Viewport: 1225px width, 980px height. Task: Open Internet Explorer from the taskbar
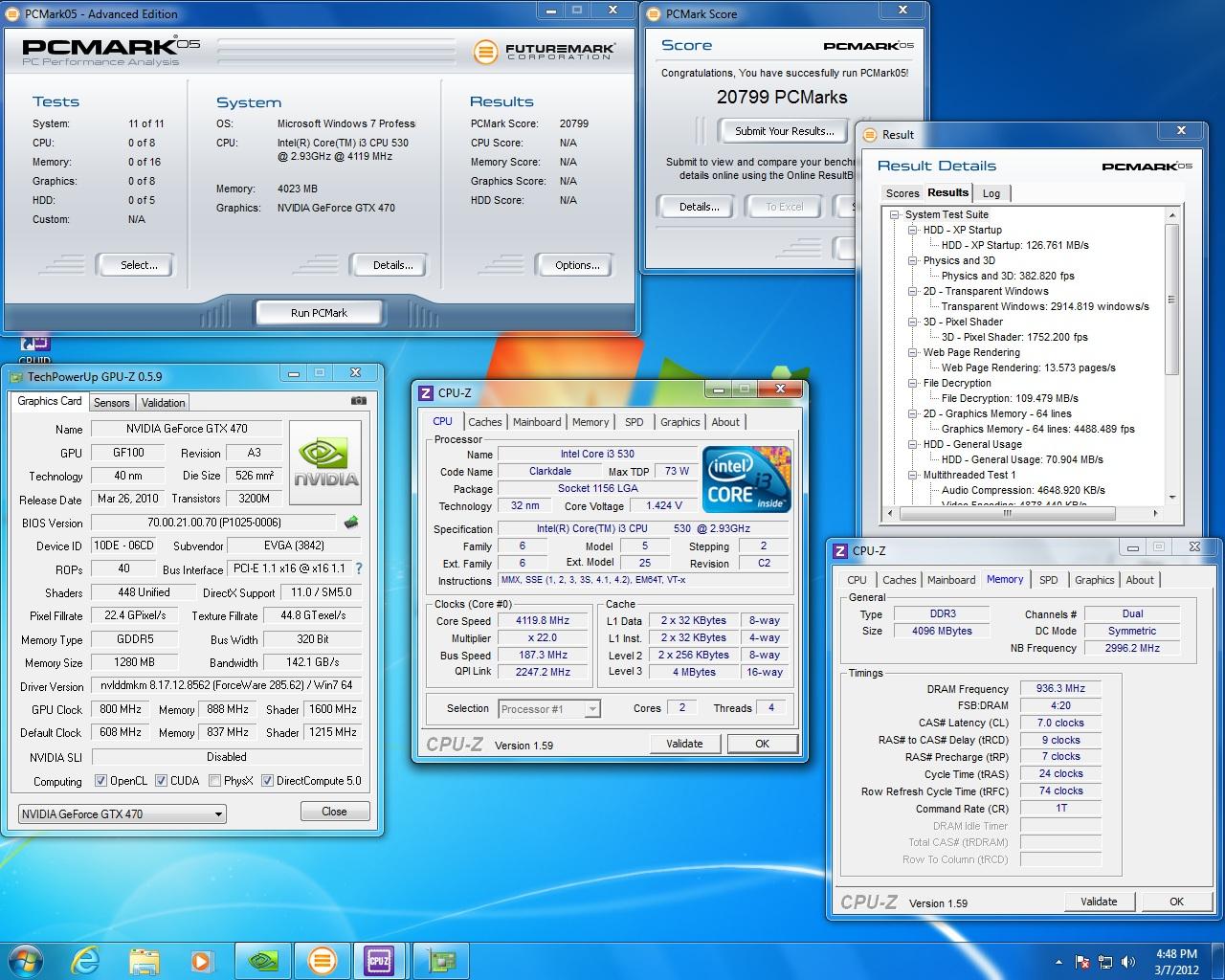(x=86, y=960)
